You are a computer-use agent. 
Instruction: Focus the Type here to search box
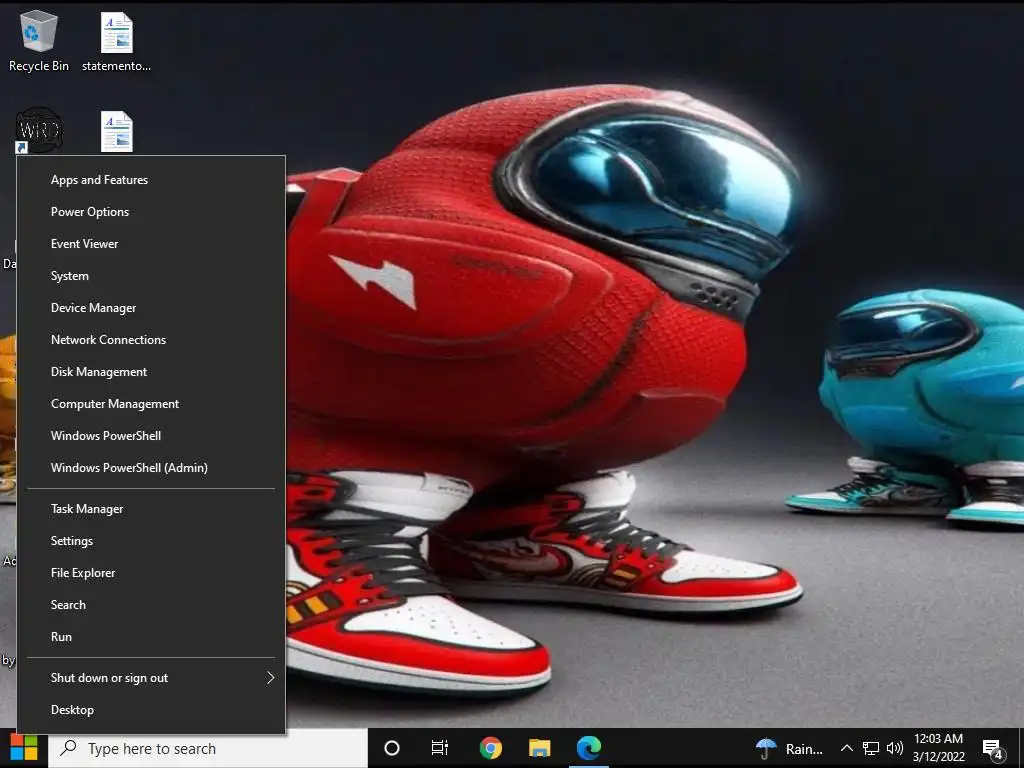coord(208,748)
